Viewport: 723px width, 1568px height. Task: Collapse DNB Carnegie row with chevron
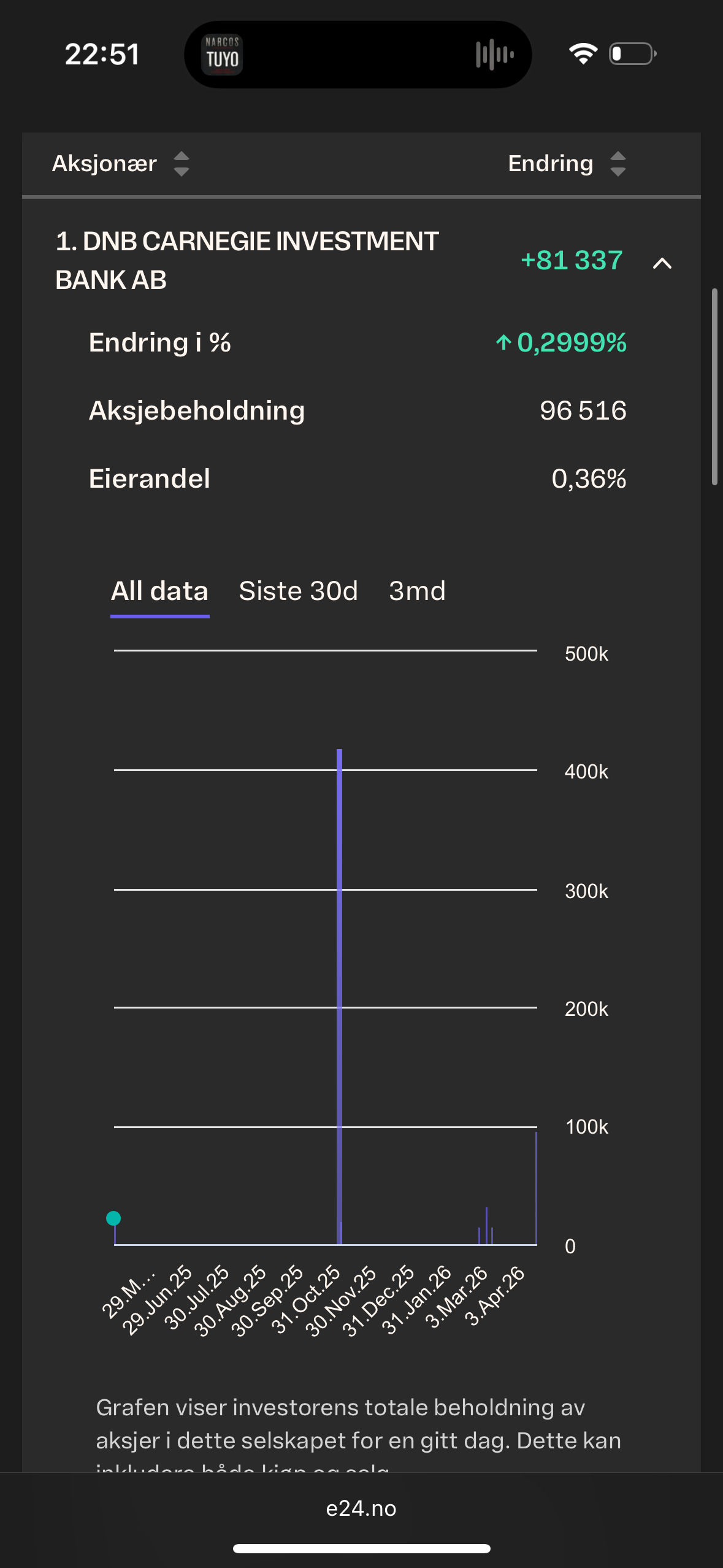(x=662, y=263)
